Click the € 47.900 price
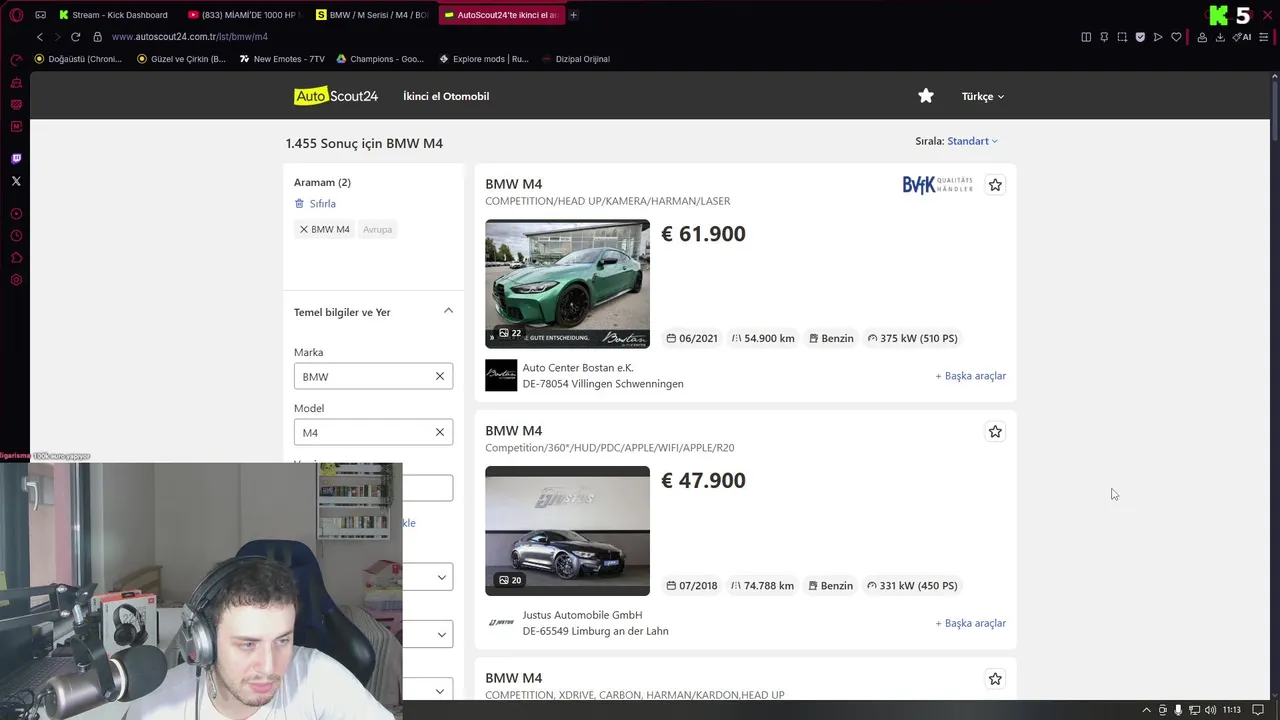 pyautogui.click(x=703, y=481)
